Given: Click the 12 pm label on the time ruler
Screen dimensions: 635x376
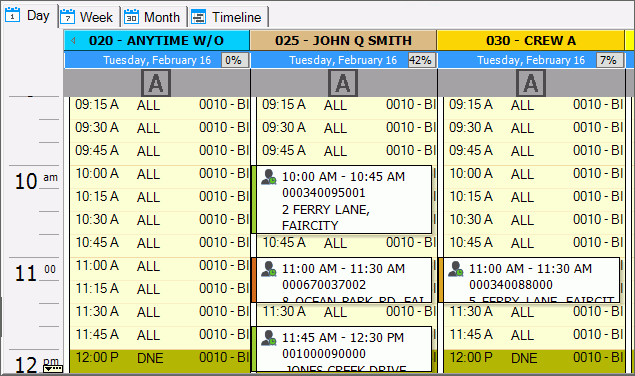Looking at the screenshot, I should coord(36,364).
